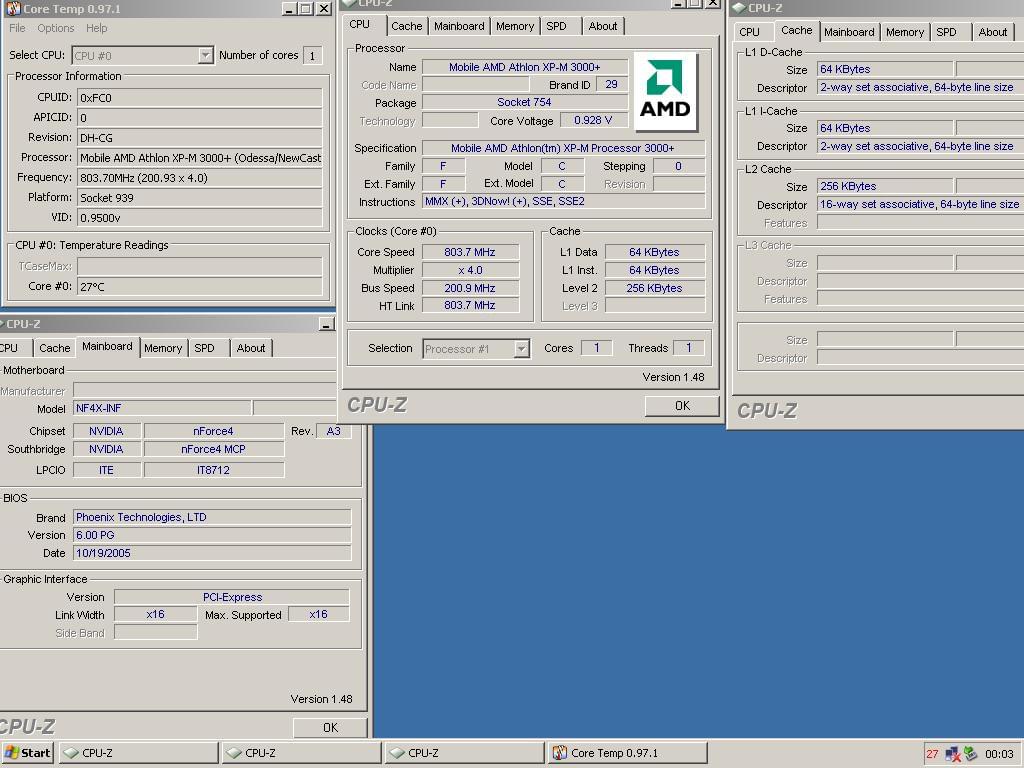The height and width of the screenshot is (768, 1024).
Task: Select SPD tab in bottom-left CPU-Z window
Action: click(x=204, y=348)
